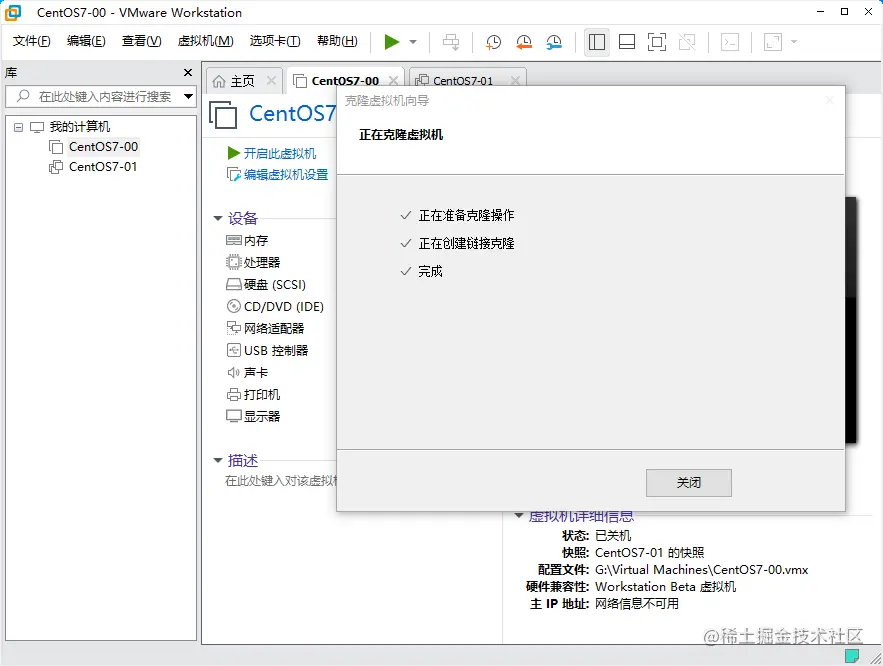Toggle the library sidebar view icon
The image size is (883, 666).
tap(597, 42)
